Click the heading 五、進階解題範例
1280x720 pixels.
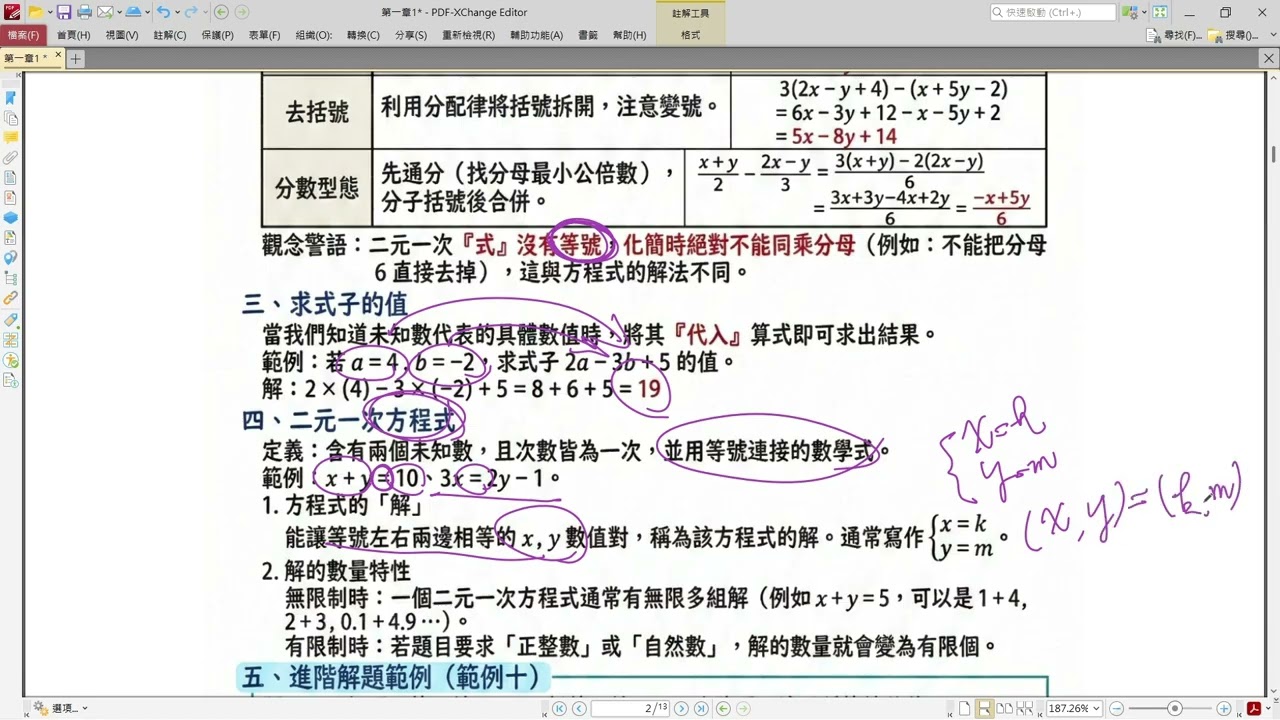tap(395, 677)
